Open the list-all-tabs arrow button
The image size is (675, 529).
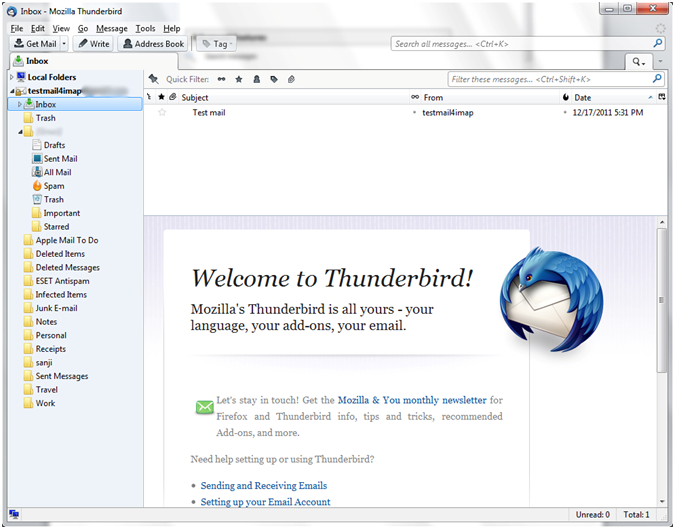click(x=660, y=62)
